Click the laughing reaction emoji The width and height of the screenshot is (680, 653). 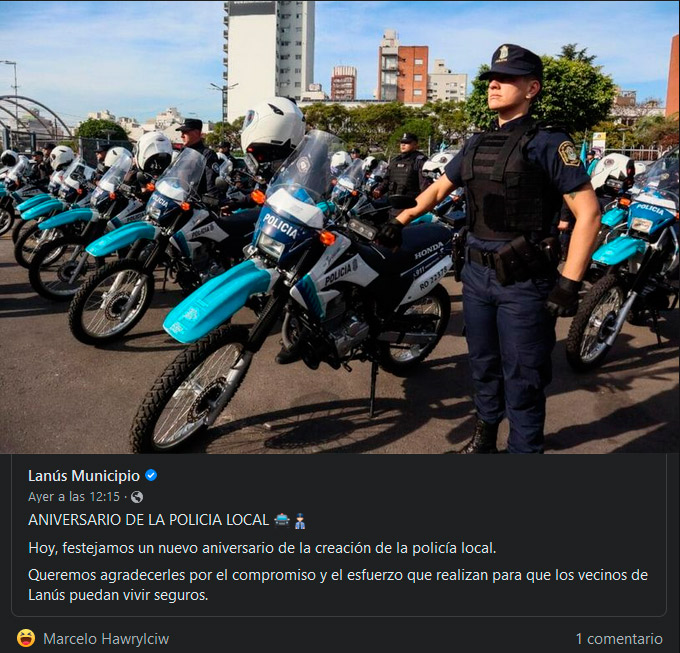(x=26, y=638)
